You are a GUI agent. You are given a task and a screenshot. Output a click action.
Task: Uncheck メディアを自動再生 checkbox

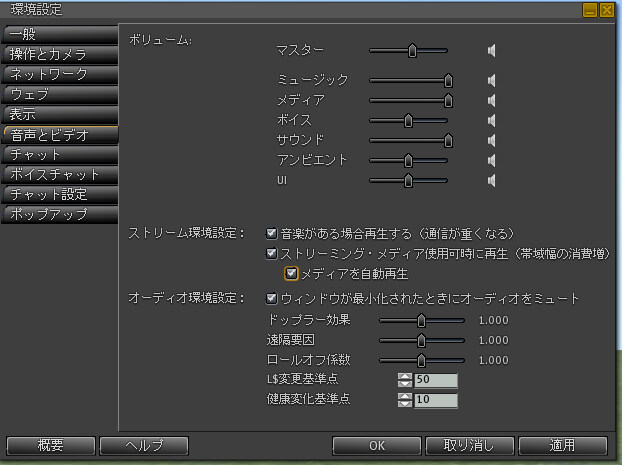(x=291, y=273)
